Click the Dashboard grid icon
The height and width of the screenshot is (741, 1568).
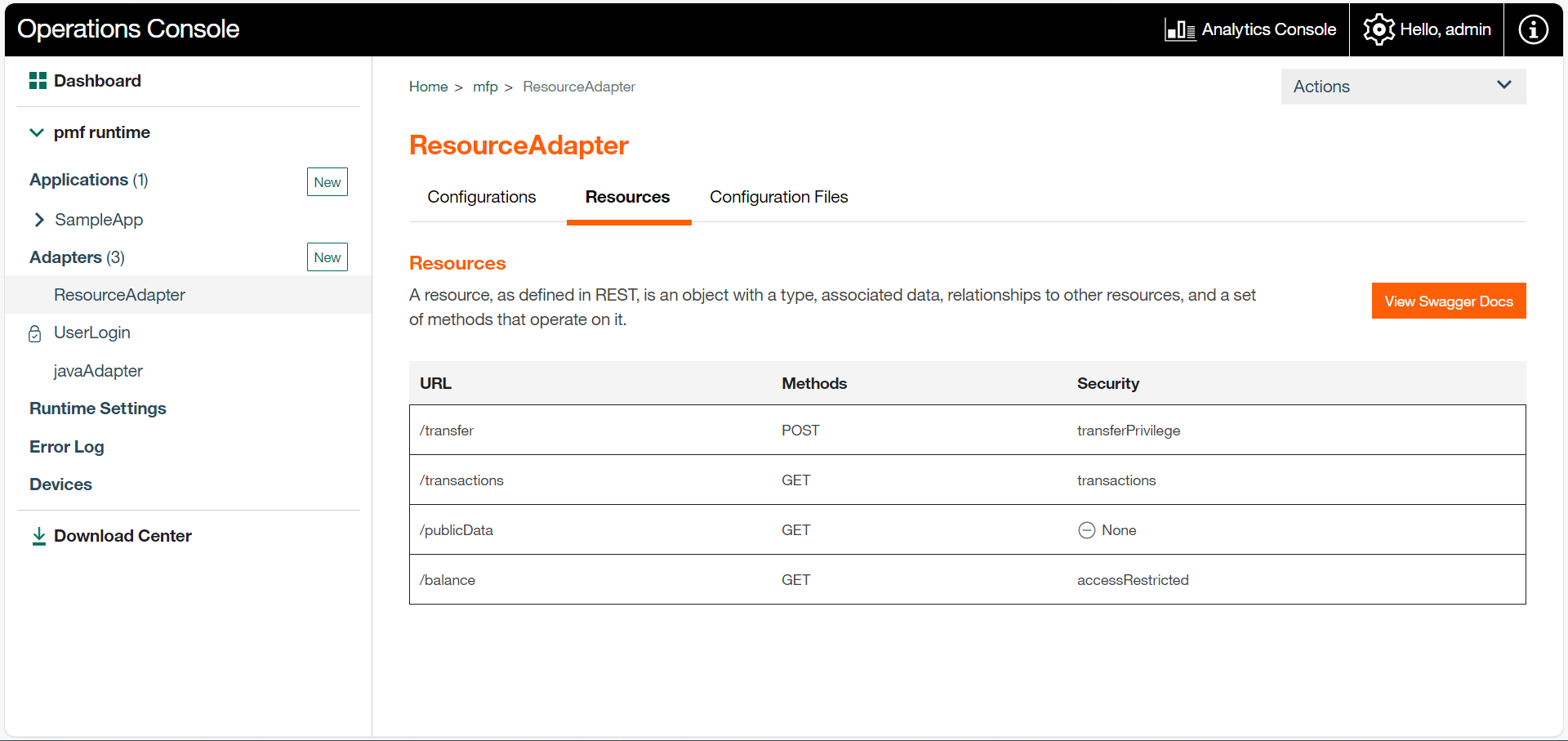pyautogui.click(x=38, y=80)
